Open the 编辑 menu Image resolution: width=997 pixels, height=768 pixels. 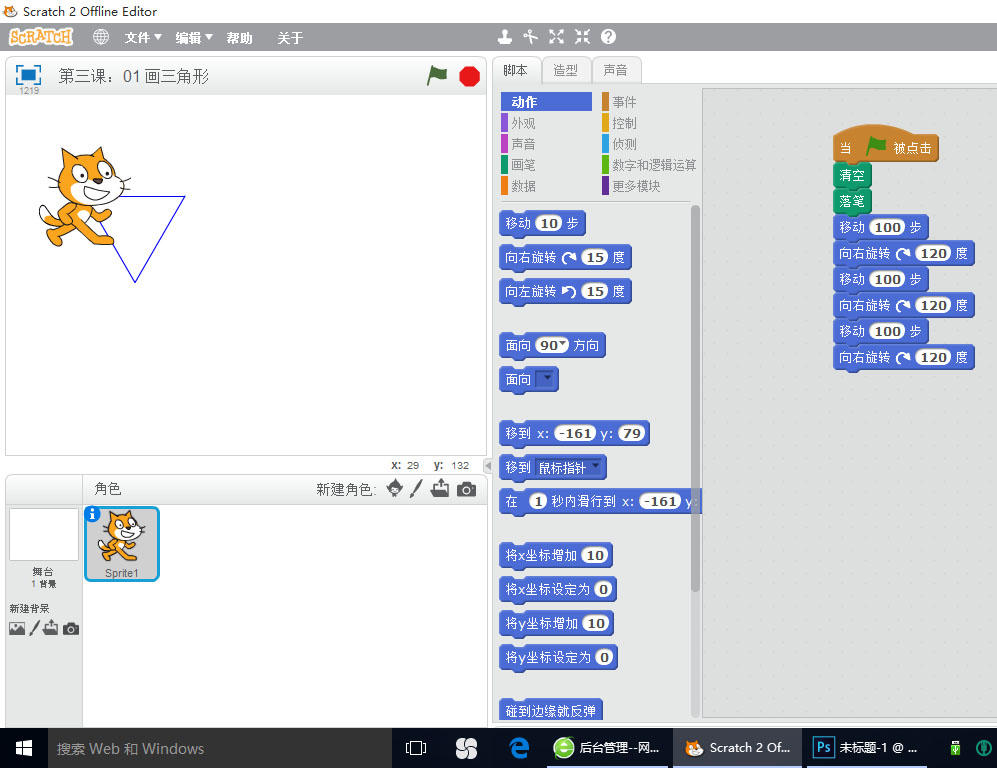(x=194, y=38)
